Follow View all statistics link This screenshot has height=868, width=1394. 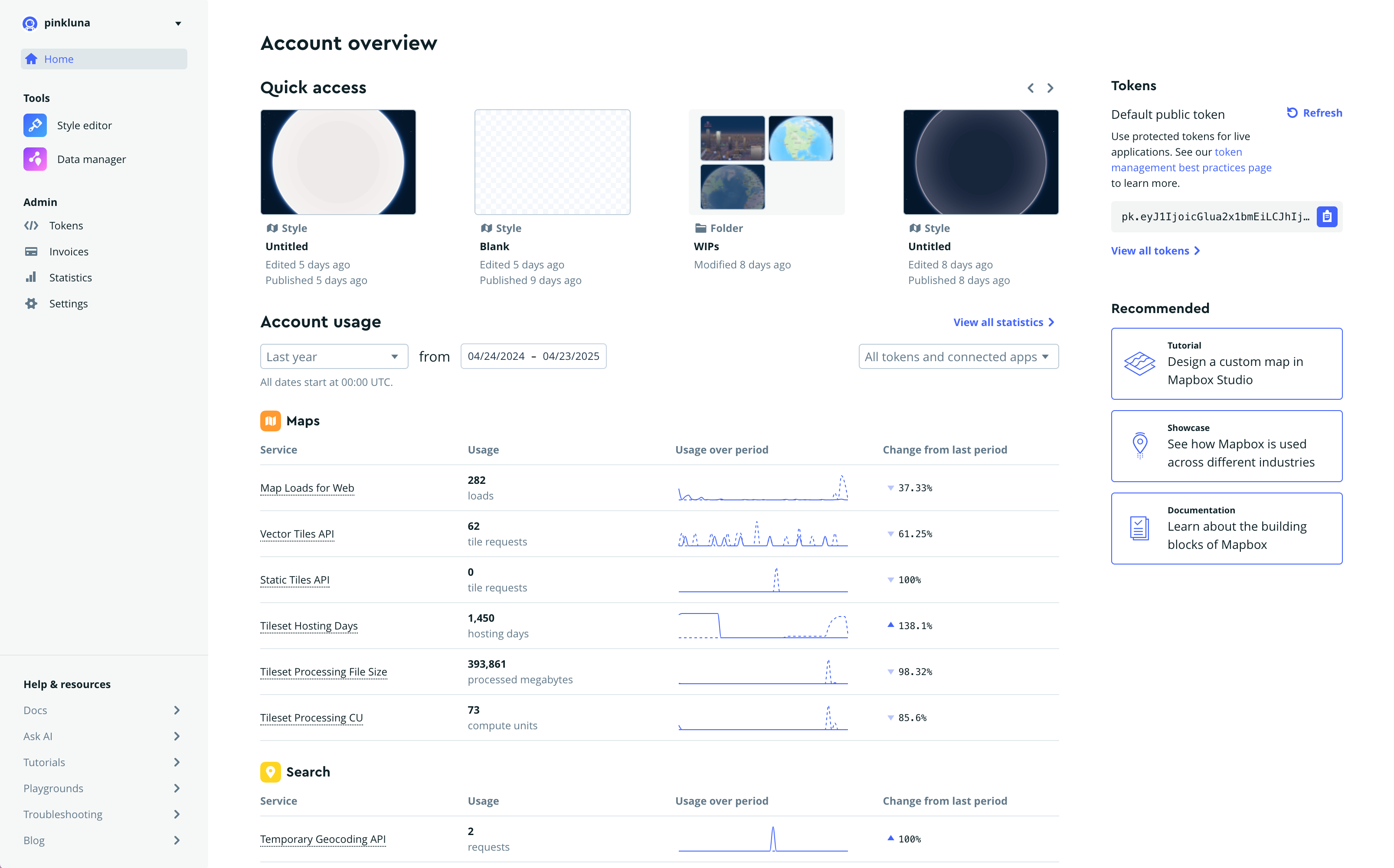[x=1004, y=322]
